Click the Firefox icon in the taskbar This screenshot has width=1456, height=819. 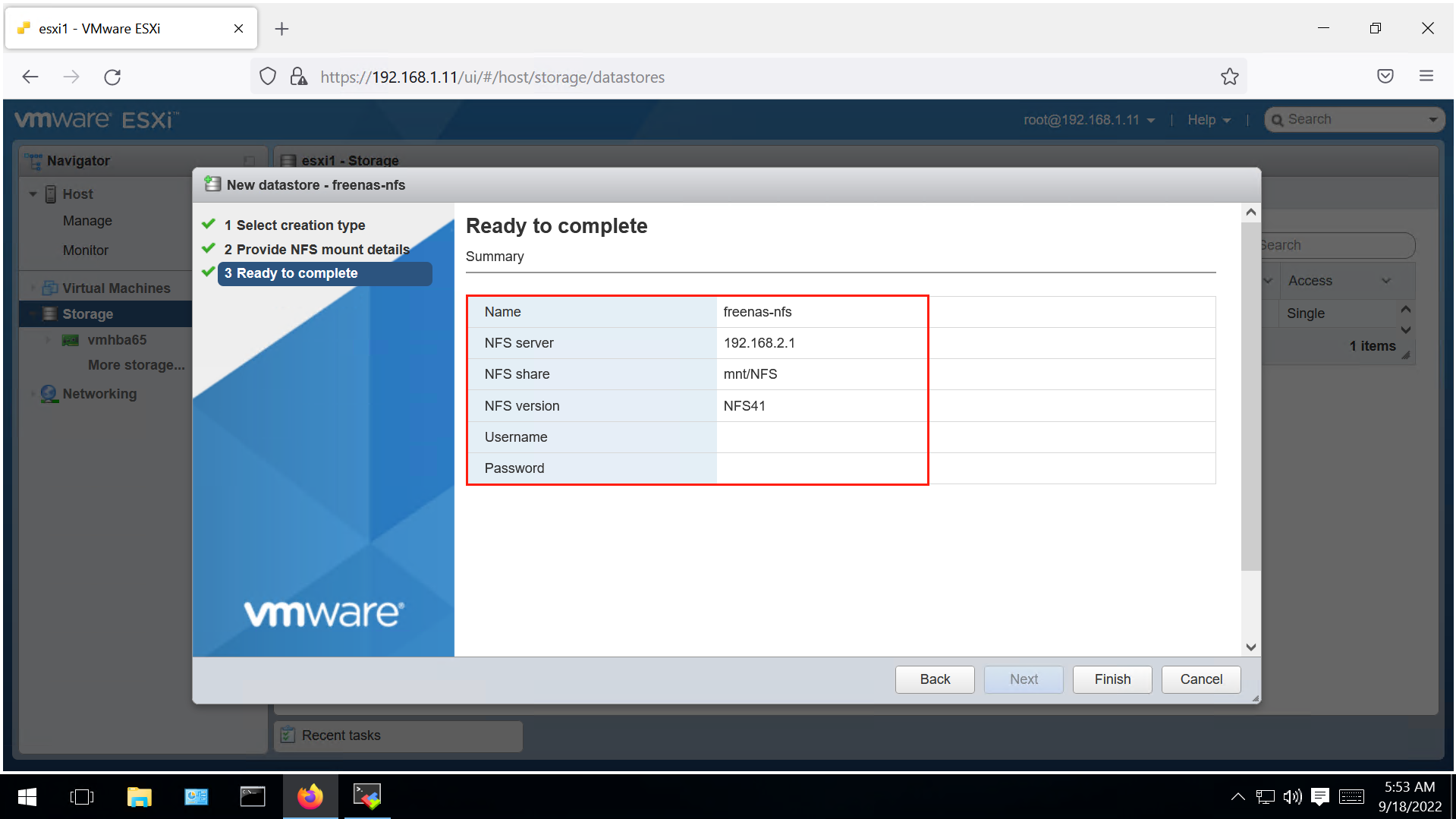(x=310, y=796)
